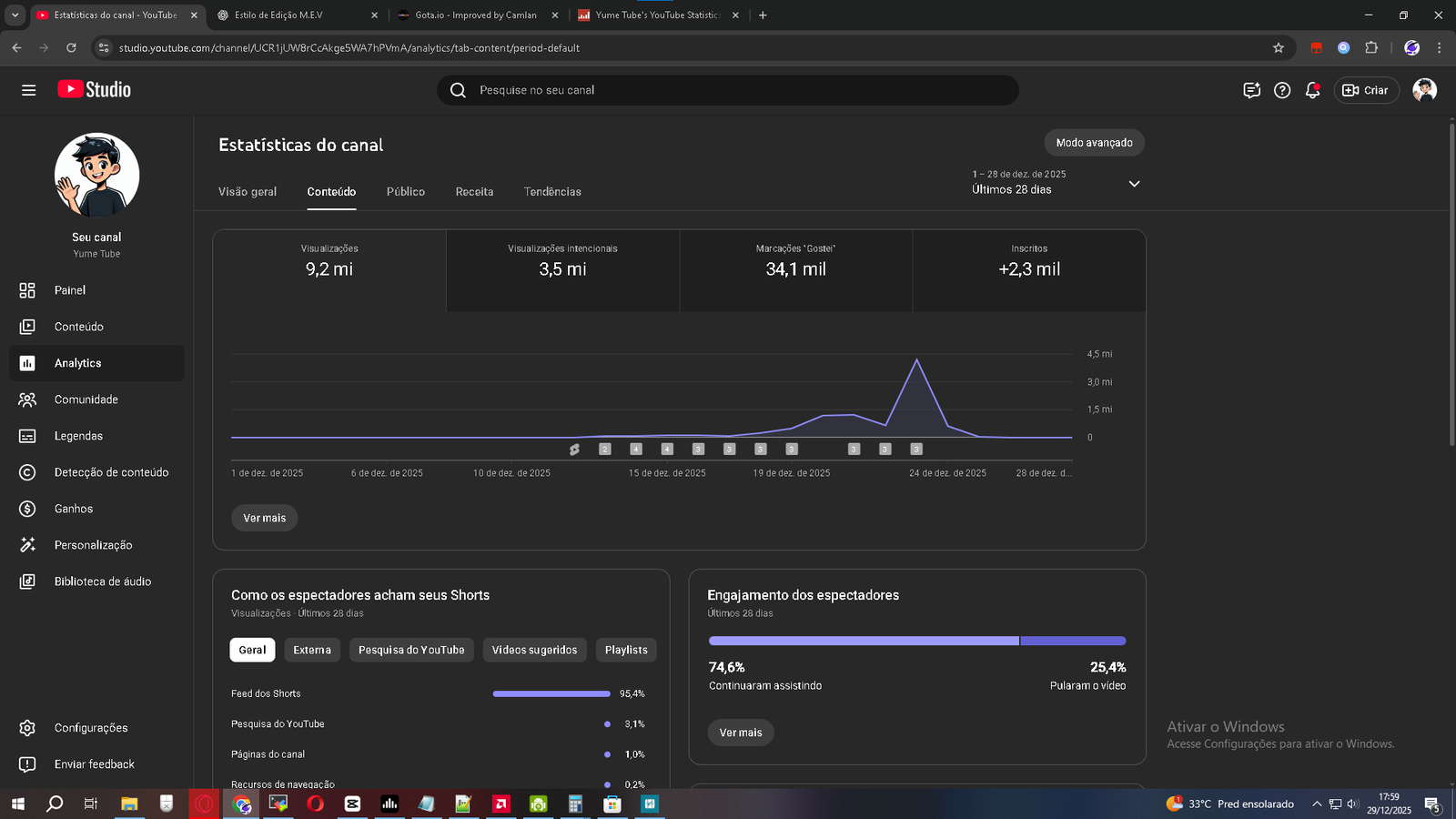Open the help question mark icon
The image size is (1456, 819).
coord(1282,90)
